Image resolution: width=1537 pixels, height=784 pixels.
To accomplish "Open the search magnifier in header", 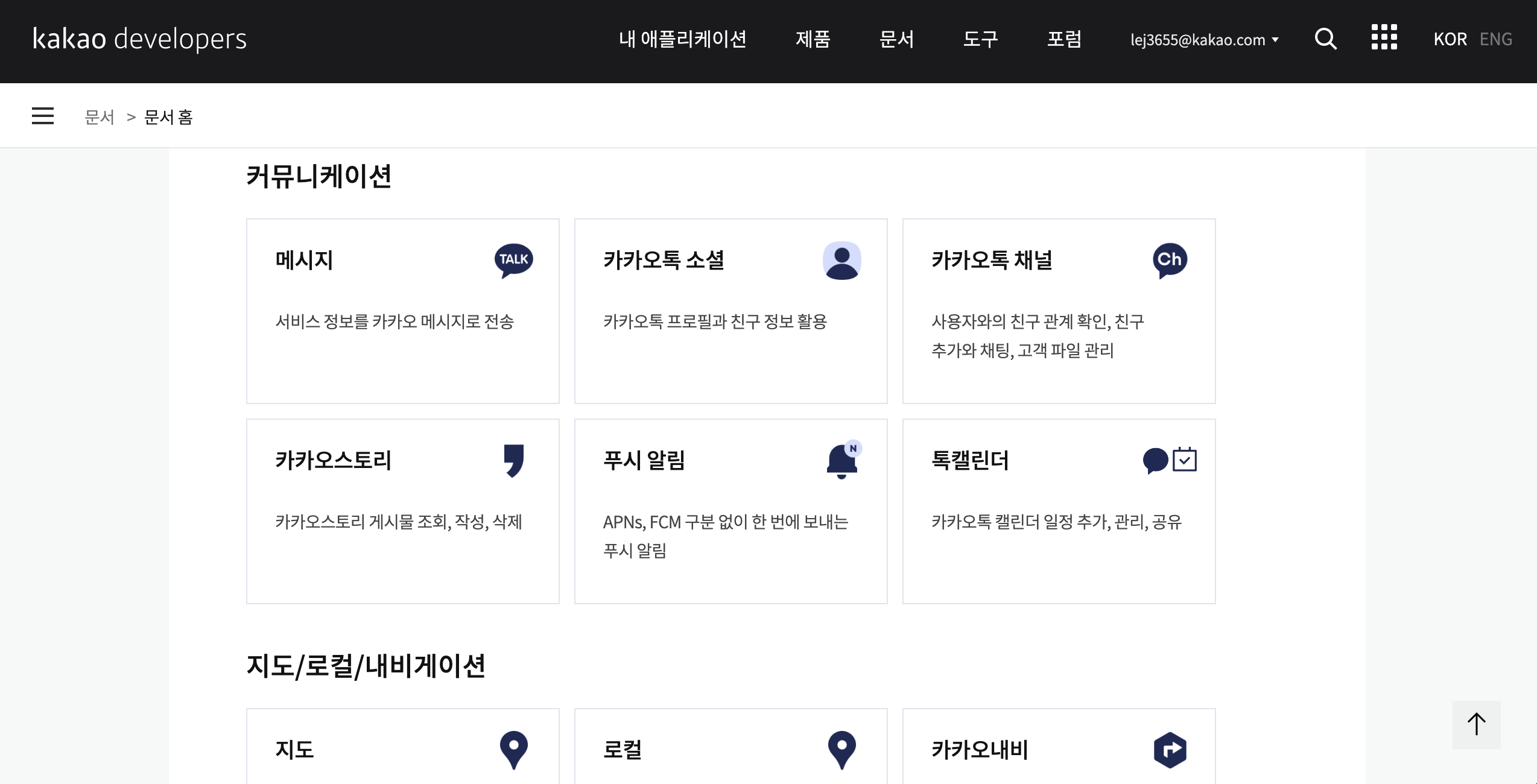I will (x=1325, y=39).
